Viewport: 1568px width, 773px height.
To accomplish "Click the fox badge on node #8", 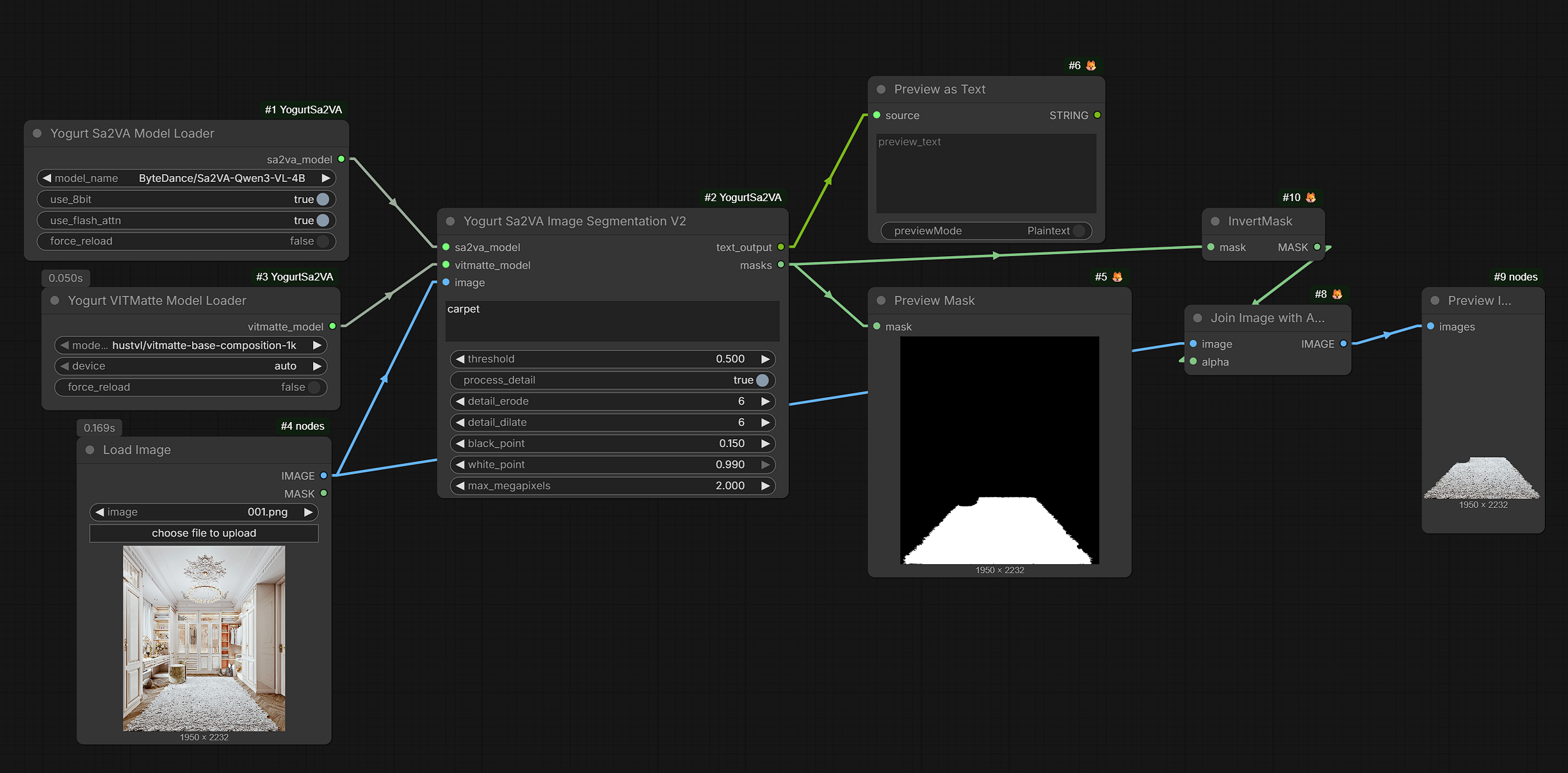I will [1338, 294].
